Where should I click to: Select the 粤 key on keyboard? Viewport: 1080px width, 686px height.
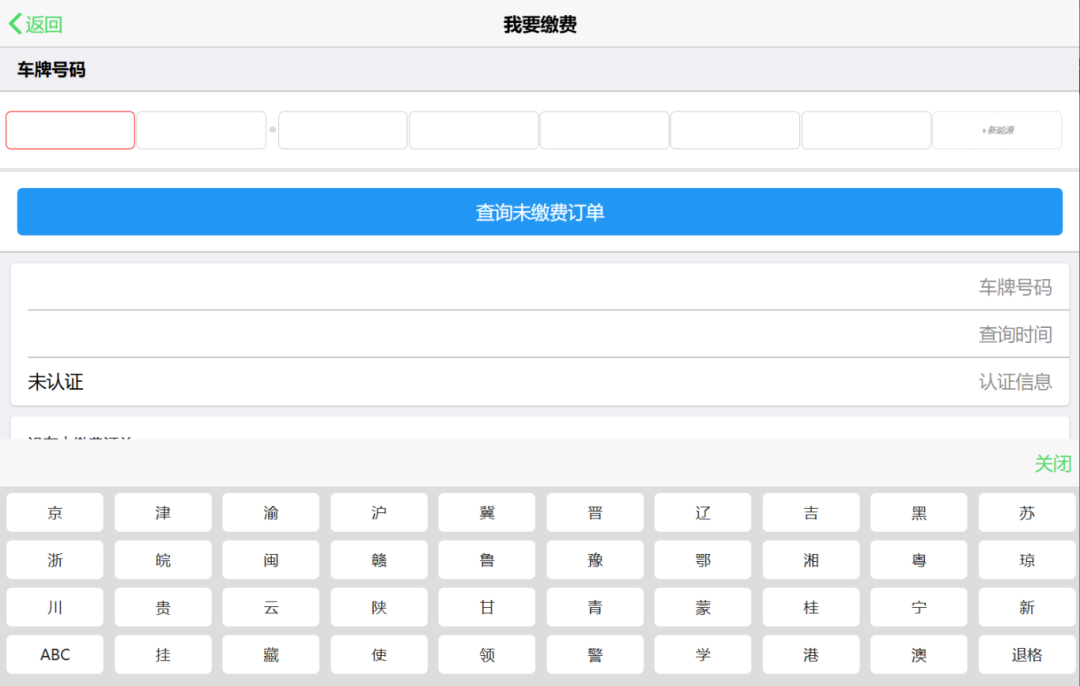pyautogui.click(x=919, y=560)
